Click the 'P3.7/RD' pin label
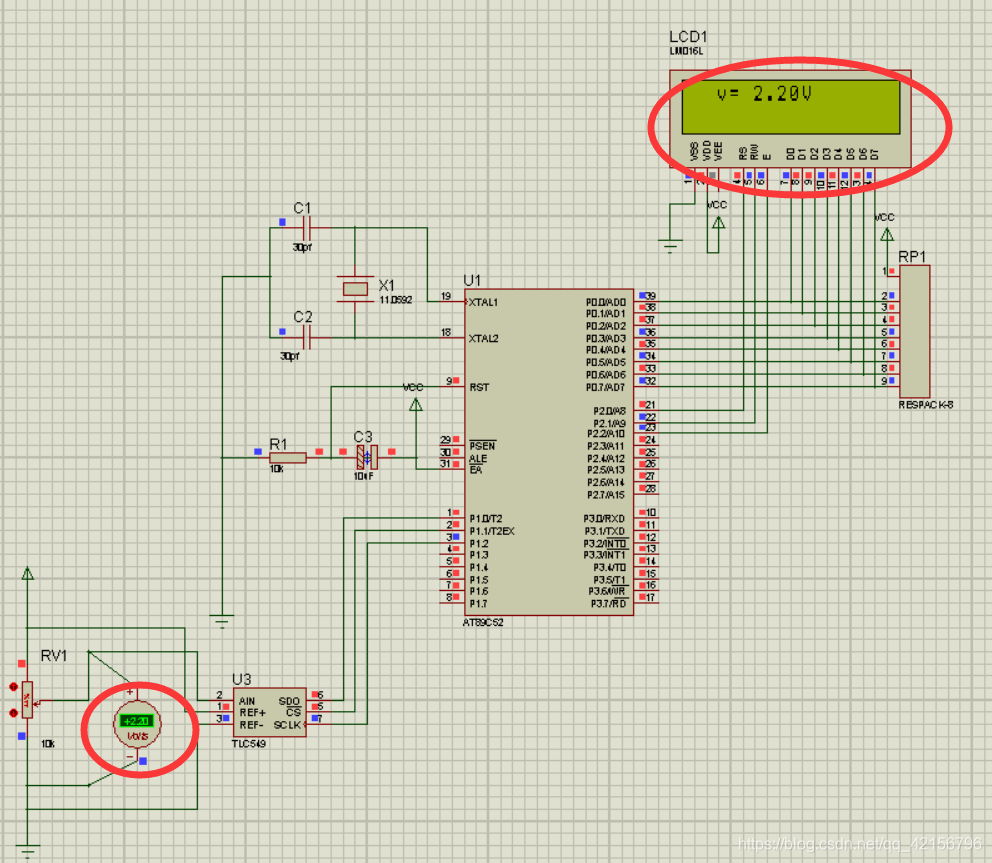The width and height of the screenshot is (992, 863). [609, 604]
